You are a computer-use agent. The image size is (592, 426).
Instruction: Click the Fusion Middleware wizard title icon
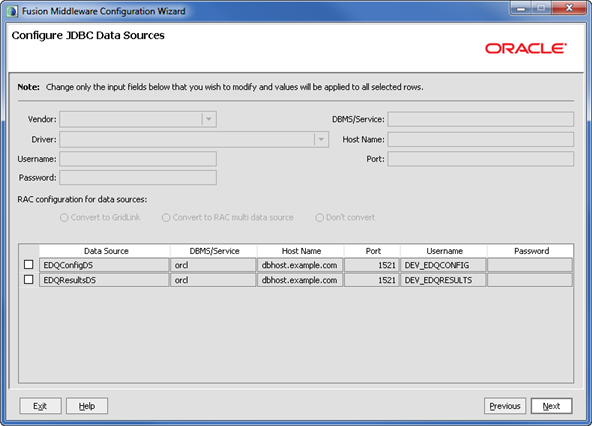12,11
